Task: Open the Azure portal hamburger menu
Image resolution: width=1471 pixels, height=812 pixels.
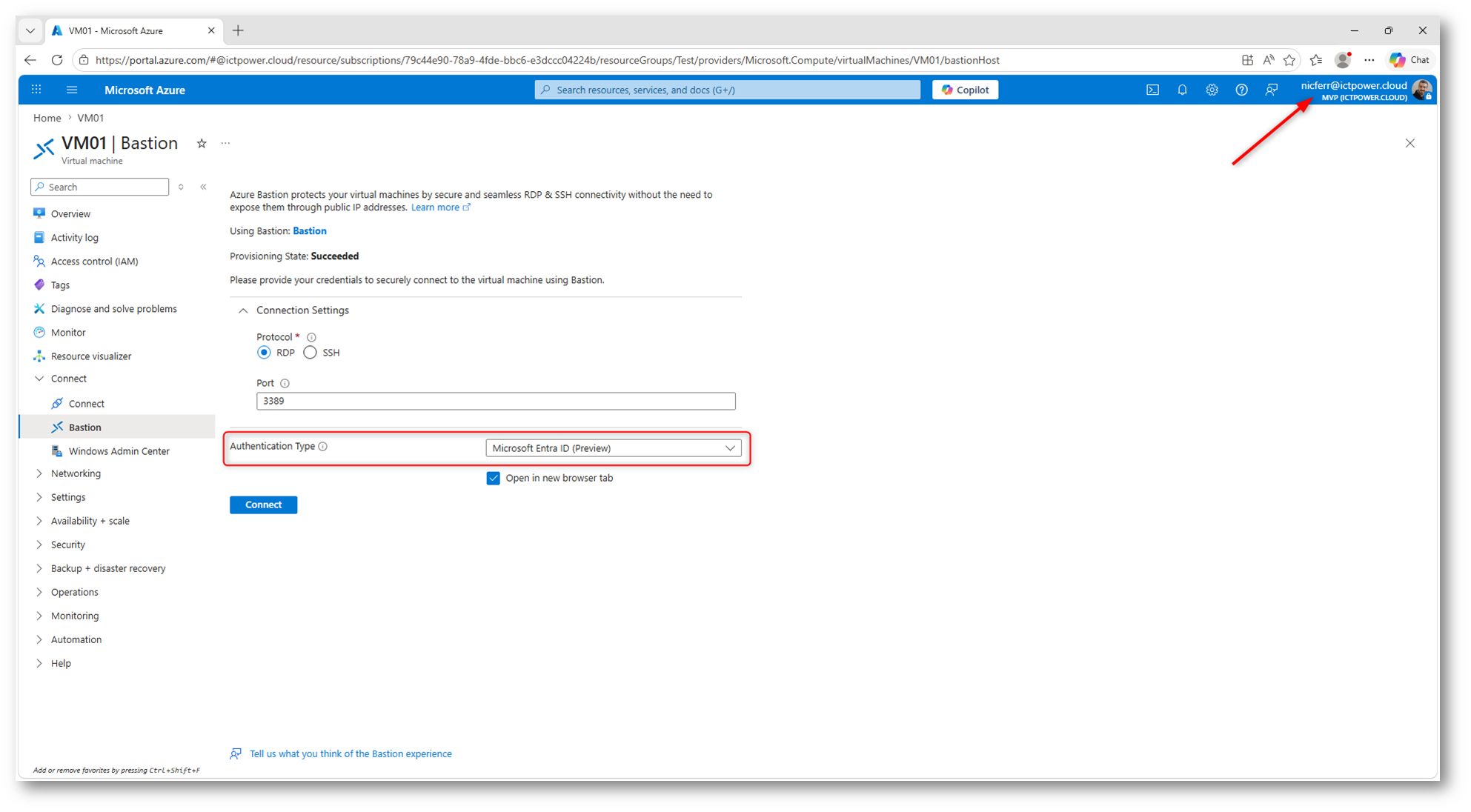Action: (72, 90)
